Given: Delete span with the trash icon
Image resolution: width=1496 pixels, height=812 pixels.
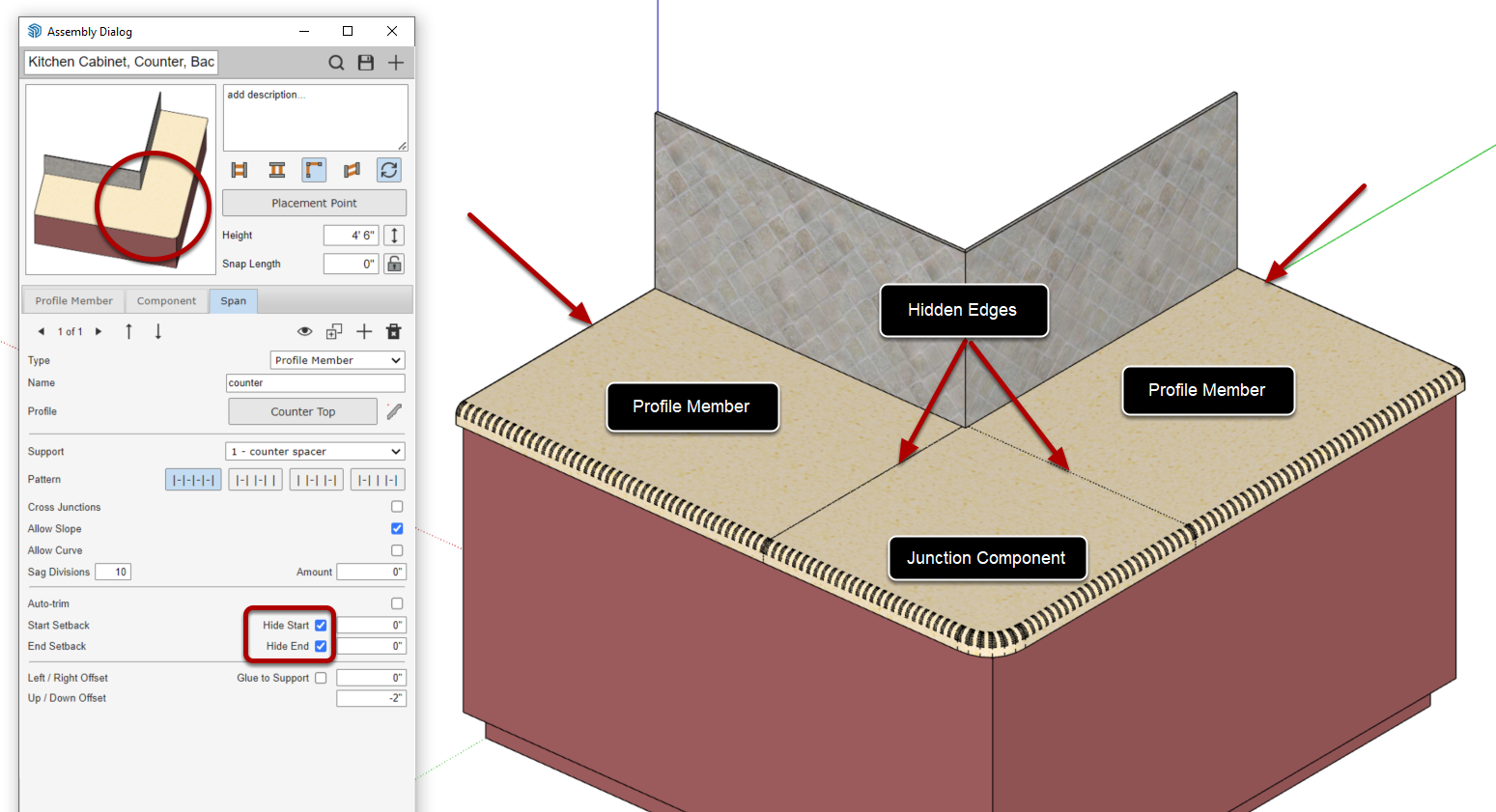Looking at the screenshot, I should click(393, 331).
